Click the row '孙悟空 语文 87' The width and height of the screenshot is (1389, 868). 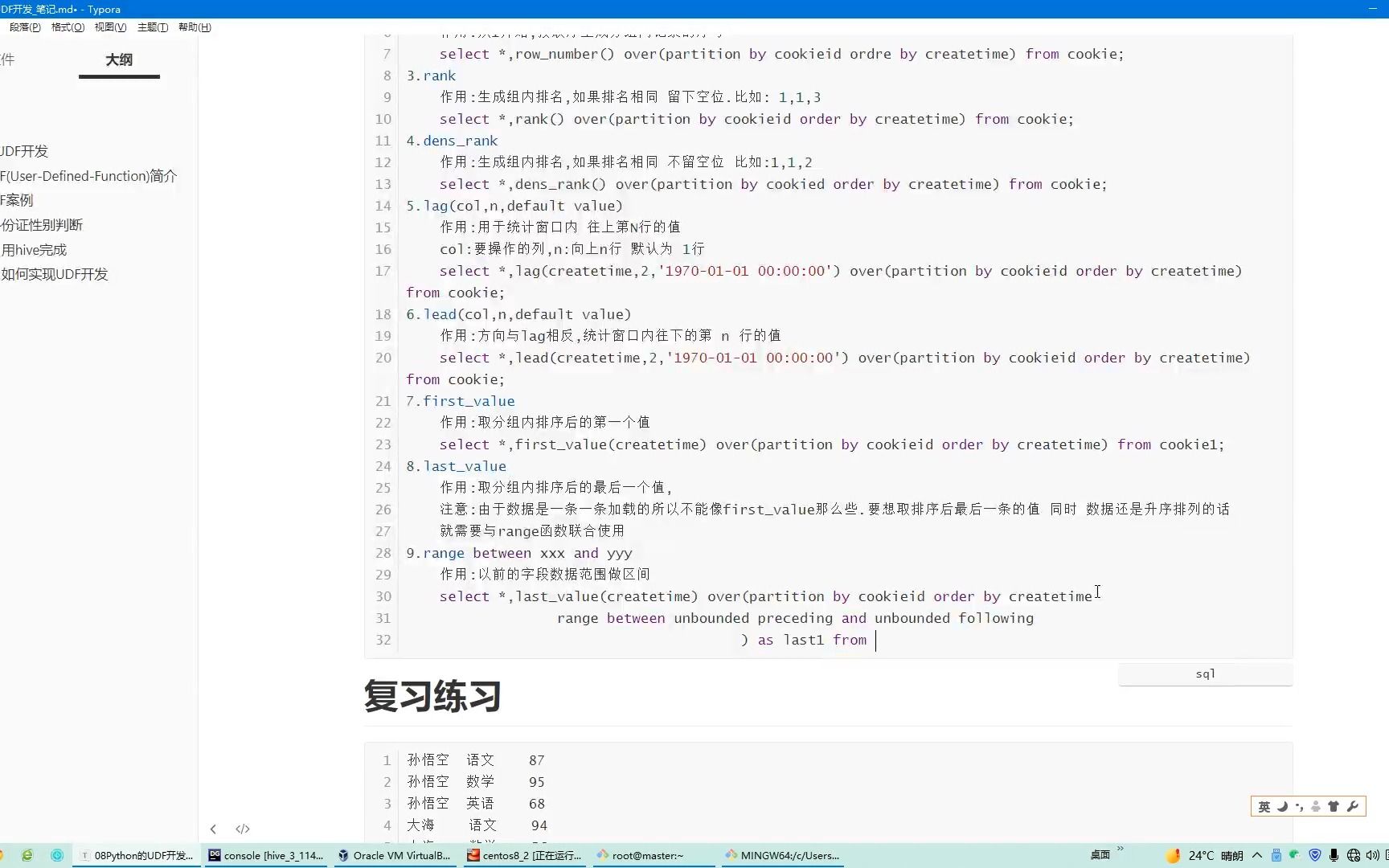476,759
